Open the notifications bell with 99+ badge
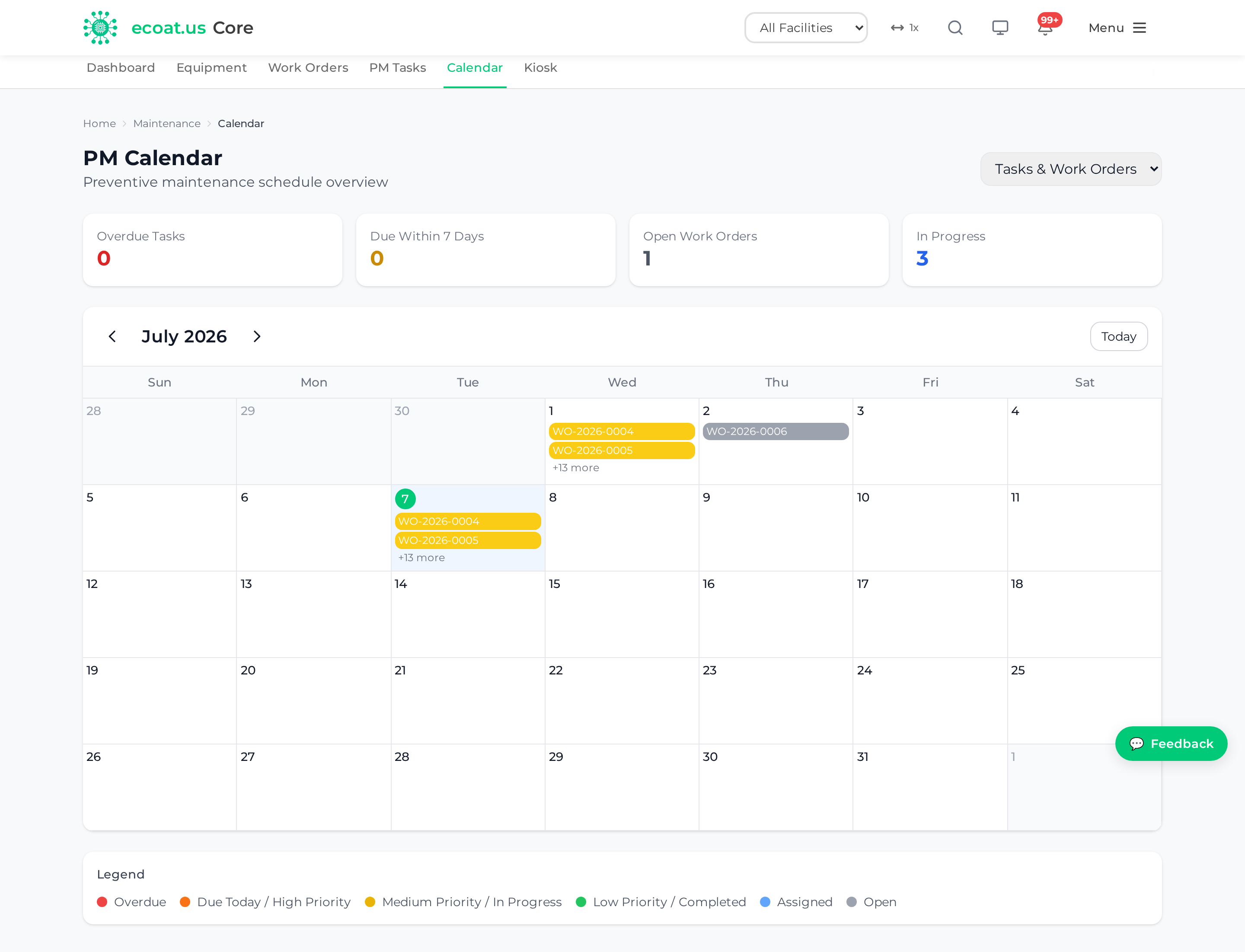The image size is (1245, 952). (x=1046, y=26)
